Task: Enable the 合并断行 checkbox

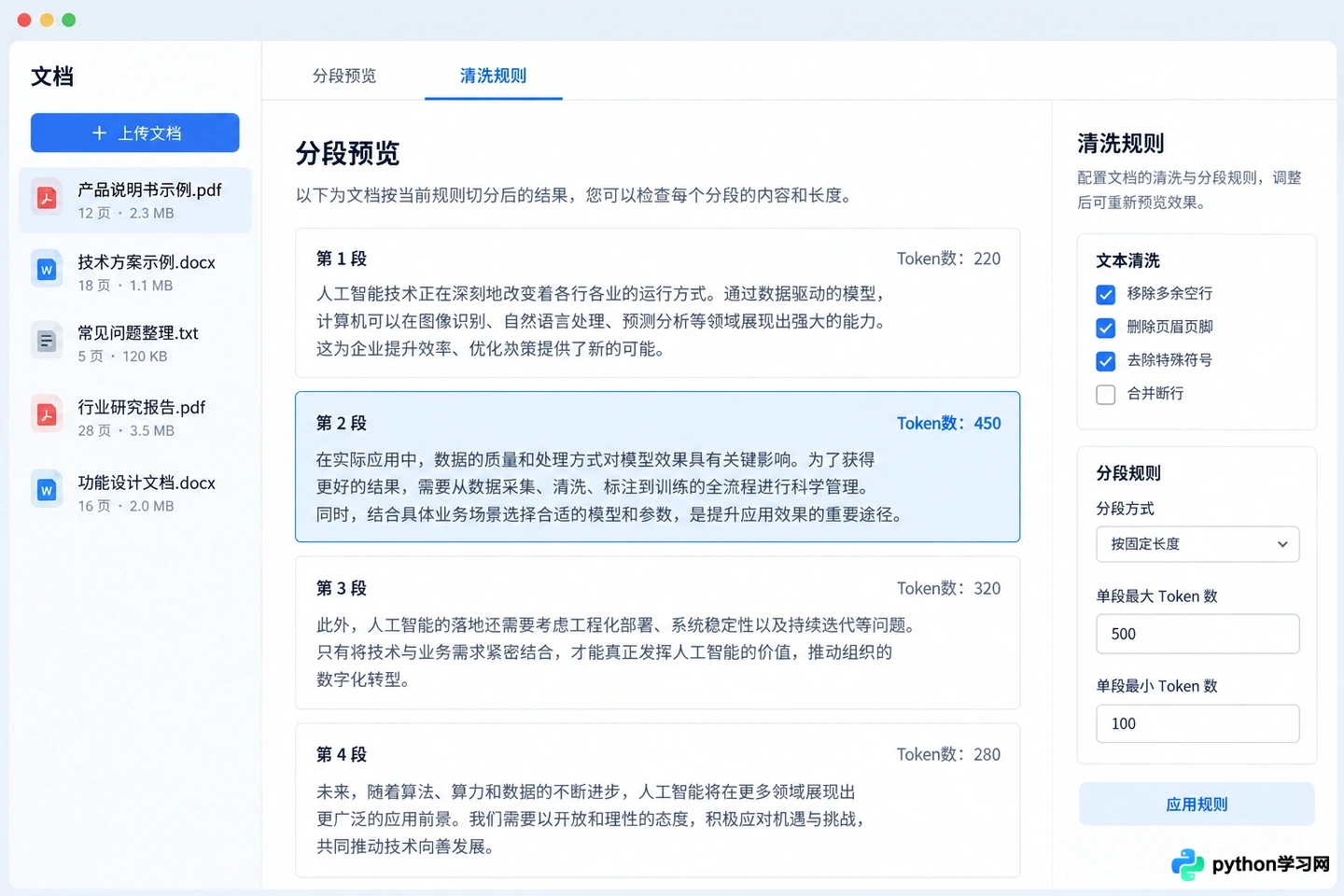Action: 1105,395
